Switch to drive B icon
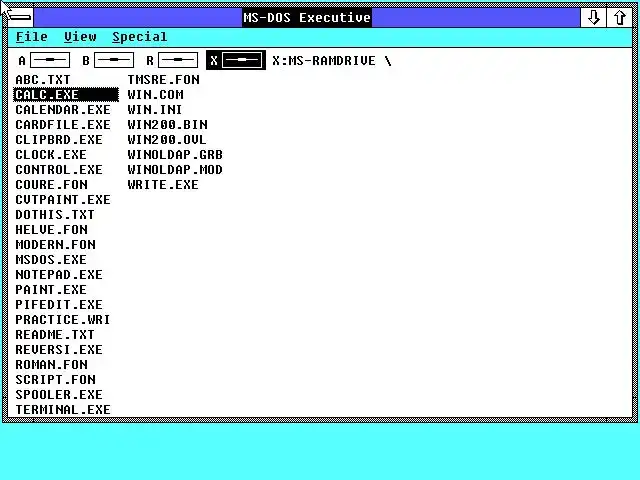640x480 pixels. click(x=113, y=60)
